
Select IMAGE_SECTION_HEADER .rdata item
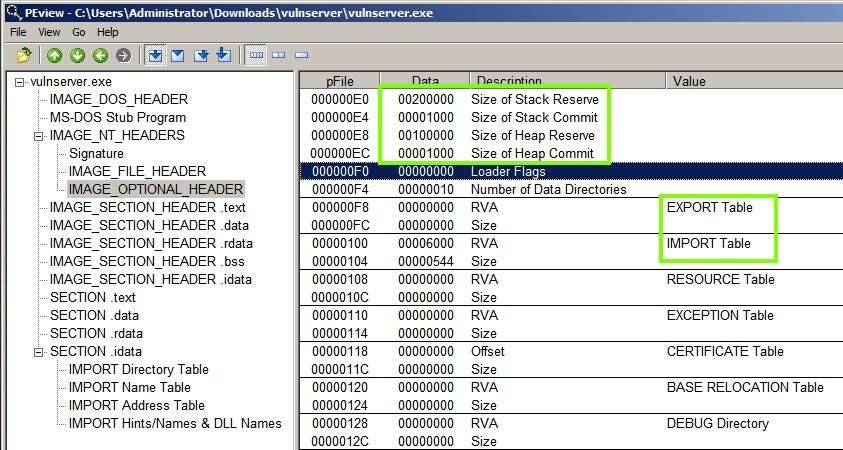(151, 243)
